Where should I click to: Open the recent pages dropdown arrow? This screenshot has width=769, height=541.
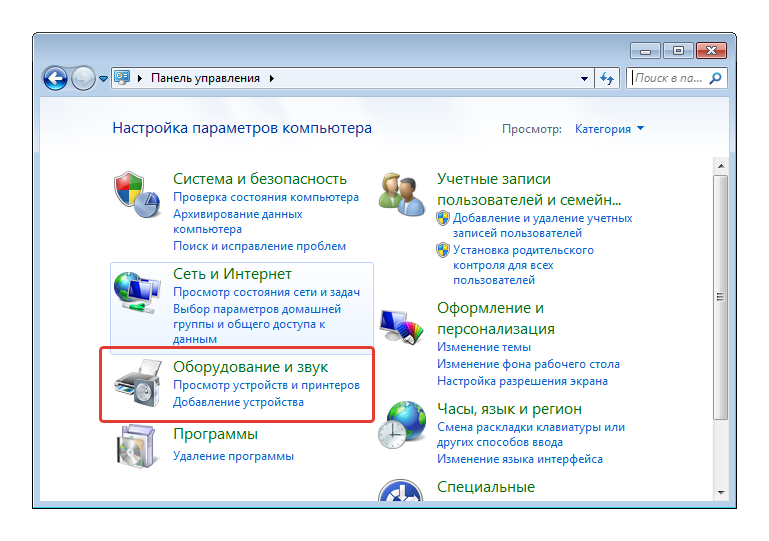click(x=103, y=78)
